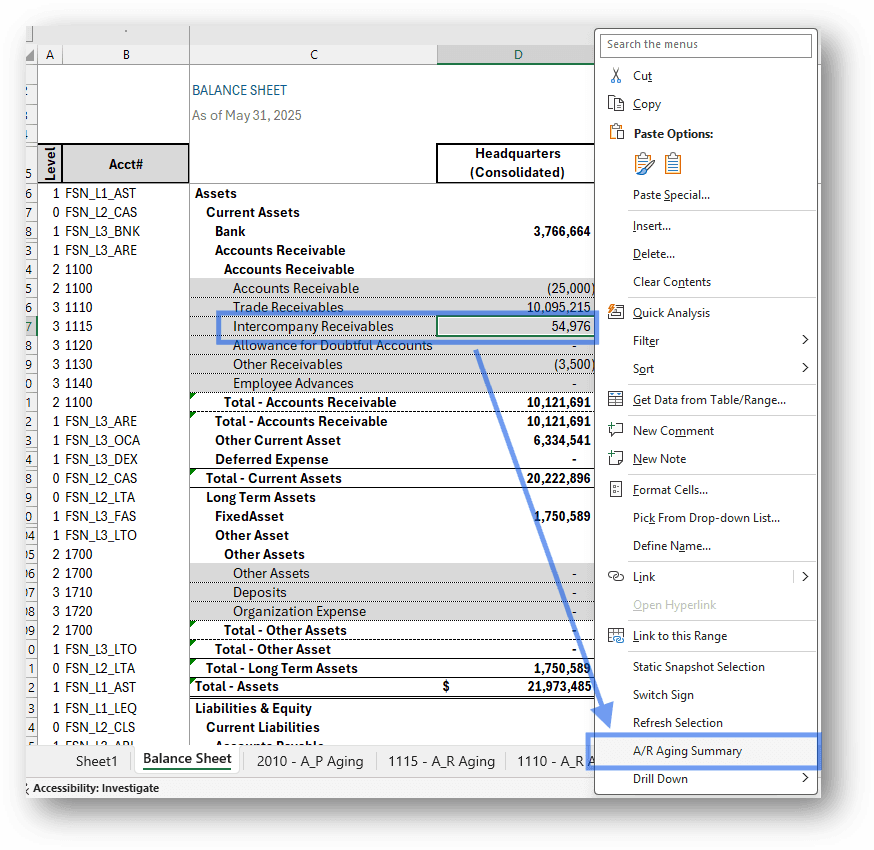Select Define Name entry
Screen dimensions: 874x850
[x=672, y=546]
